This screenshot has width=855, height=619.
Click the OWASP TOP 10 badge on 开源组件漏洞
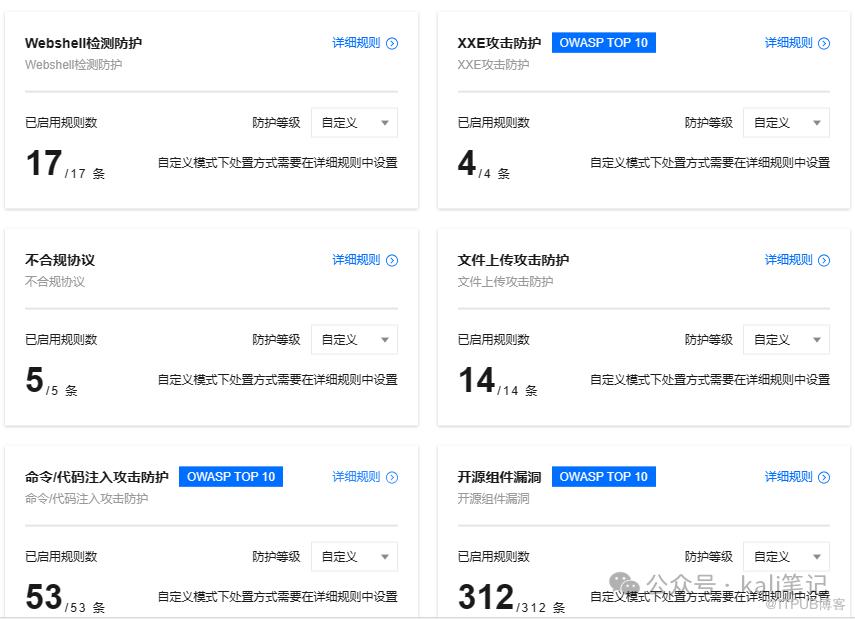603,477
